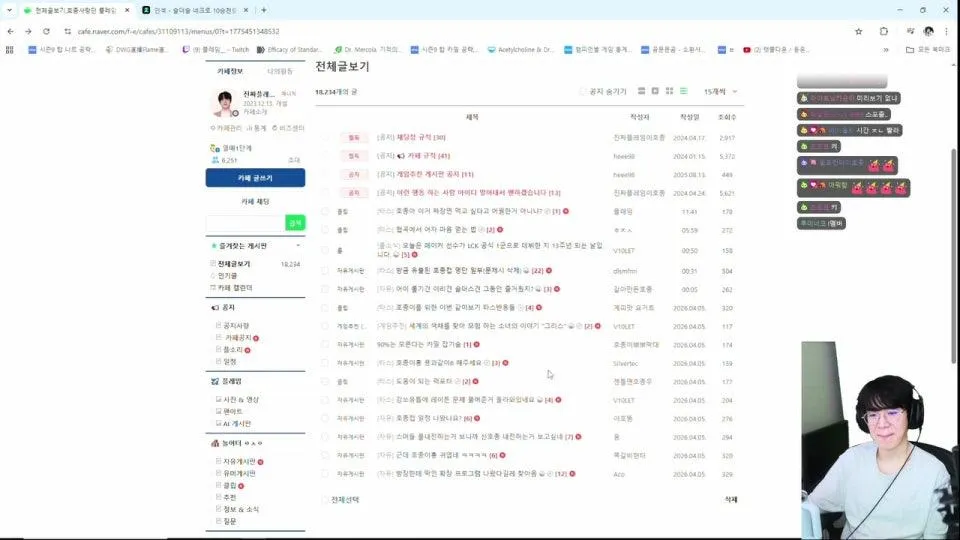Open the tab search dropdown in Chrome

coord(9,10)
